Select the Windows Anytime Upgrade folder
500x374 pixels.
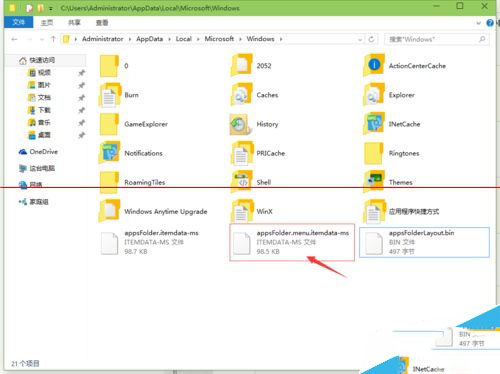pos(153,211)
